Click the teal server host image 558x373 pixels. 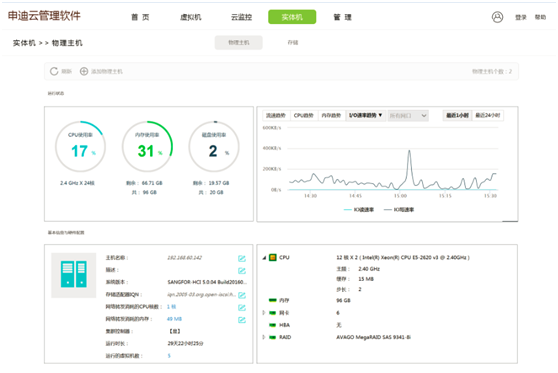[74, 275]
